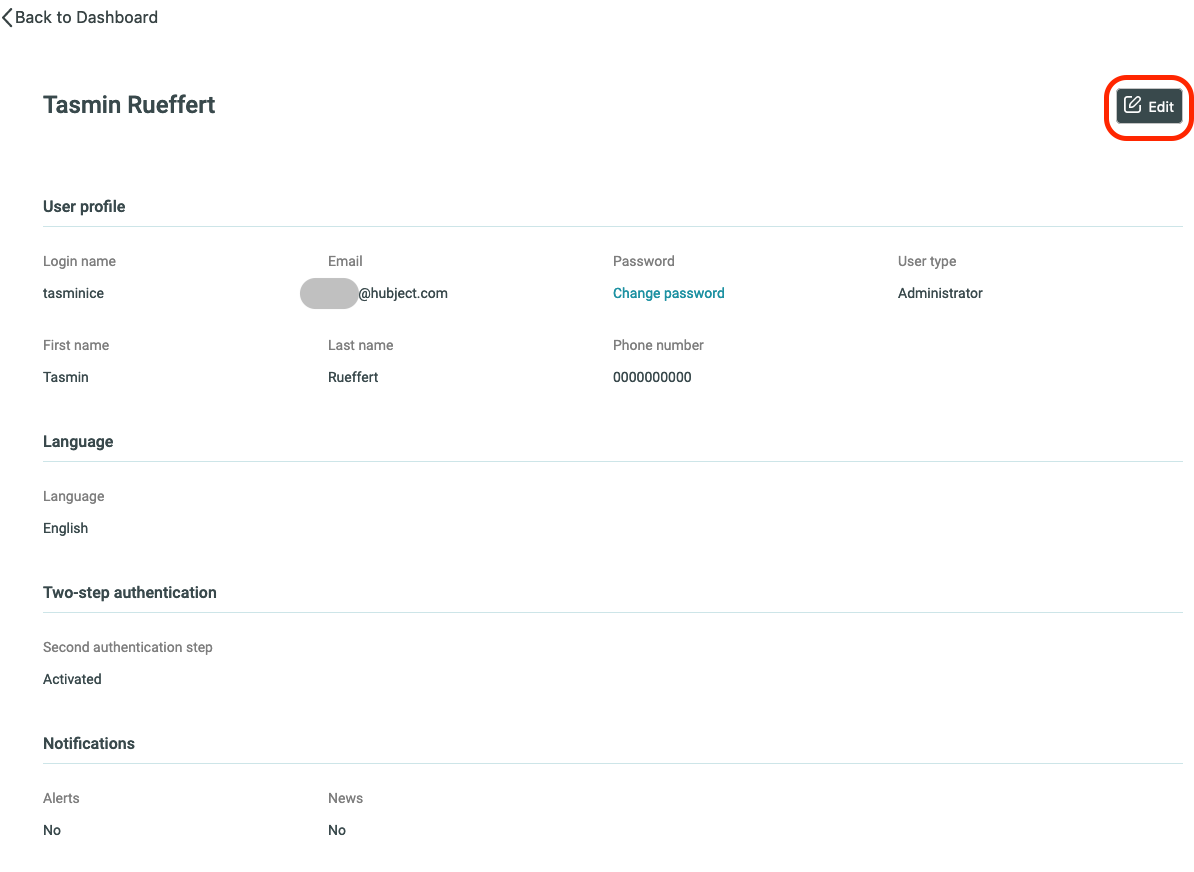Select the Administrator user type value
The width and height of the screenshot is (1194, 872).
click(940, 293)
